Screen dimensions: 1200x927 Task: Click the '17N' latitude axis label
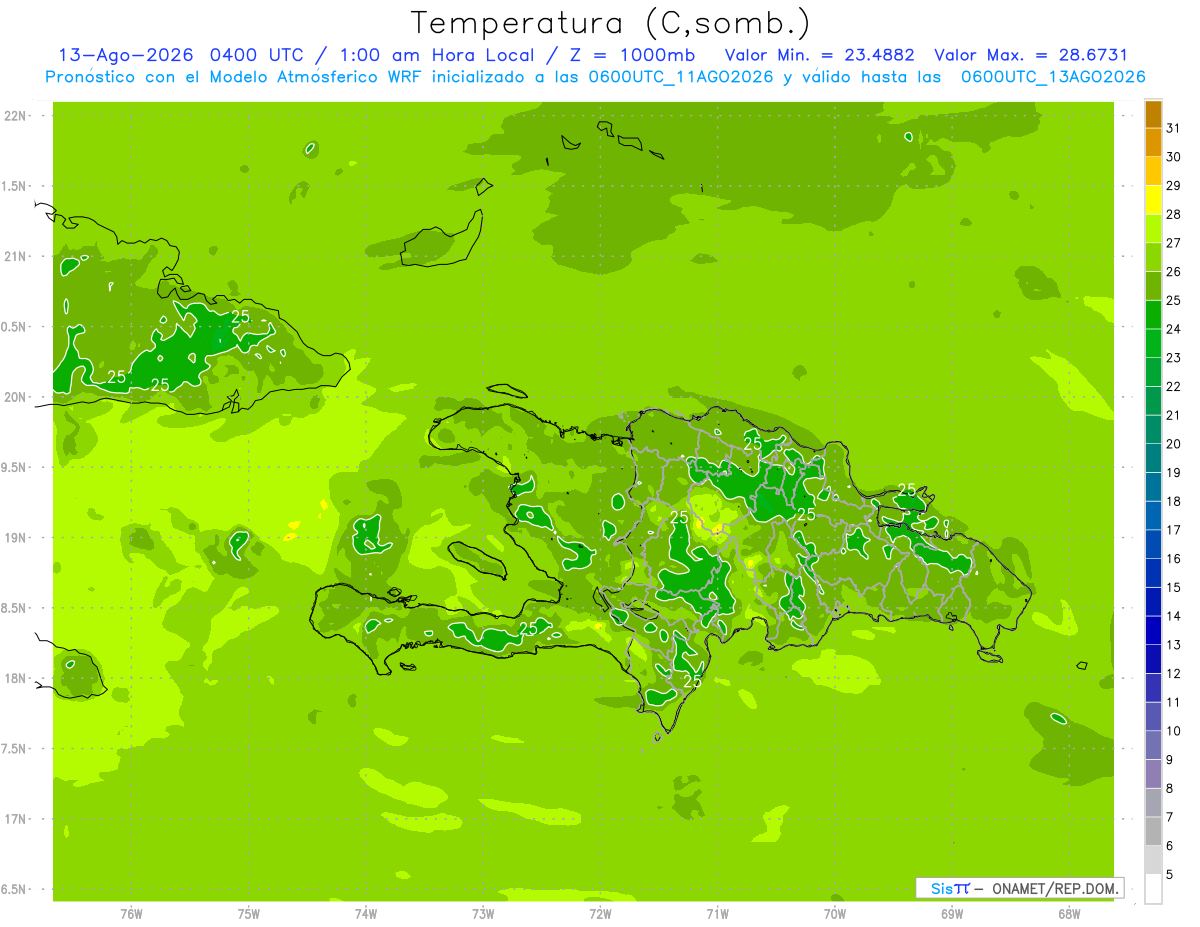[x=15, y=819]
